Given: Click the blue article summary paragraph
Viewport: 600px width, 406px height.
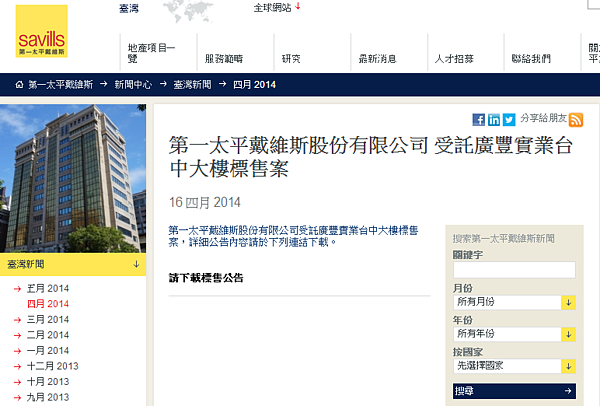Looking at the screenshot, I should pyautogui.click(x=293, y=236).
